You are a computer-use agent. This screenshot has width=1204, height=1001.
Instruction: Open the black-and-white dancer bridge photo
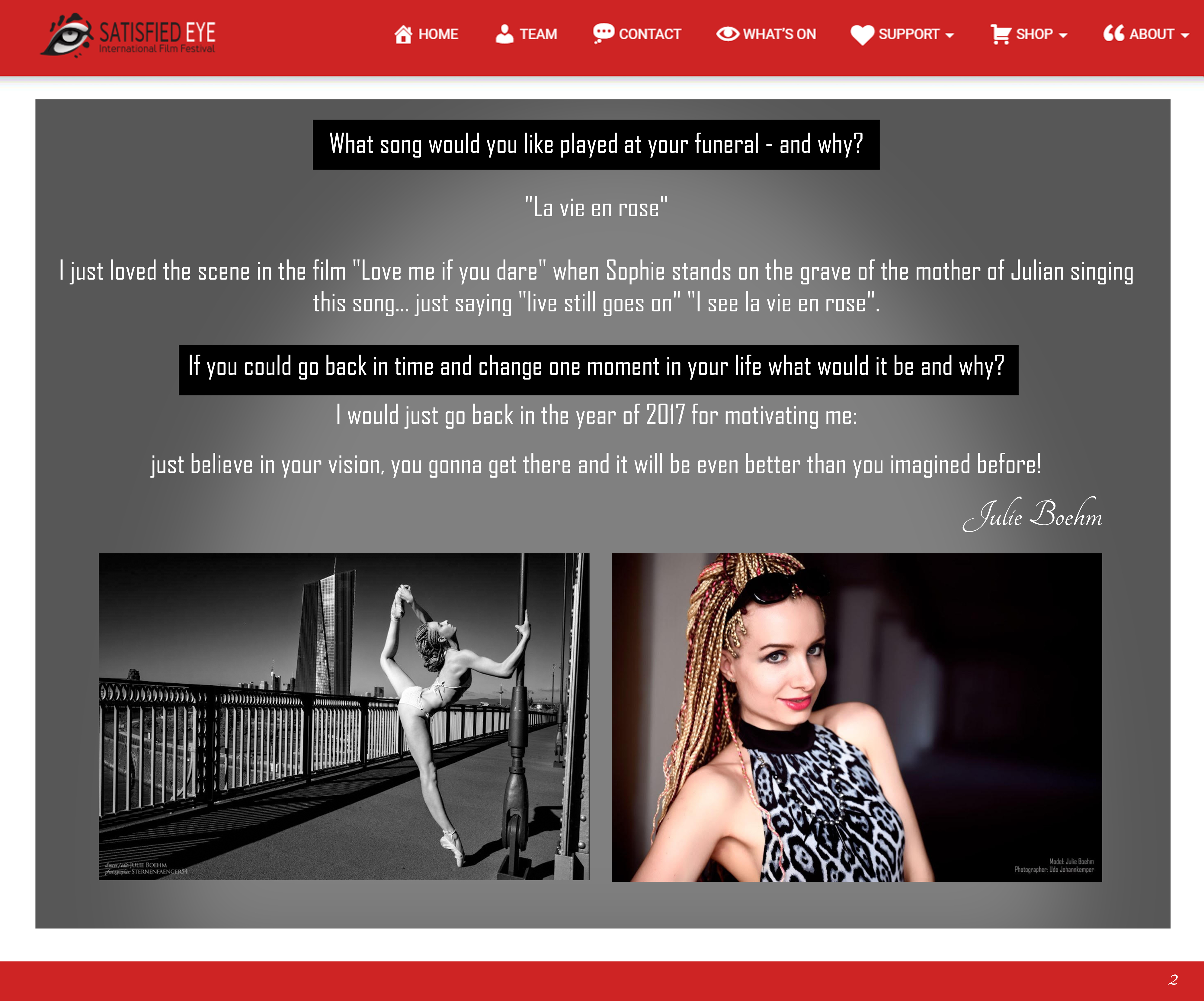pos(344,716)
